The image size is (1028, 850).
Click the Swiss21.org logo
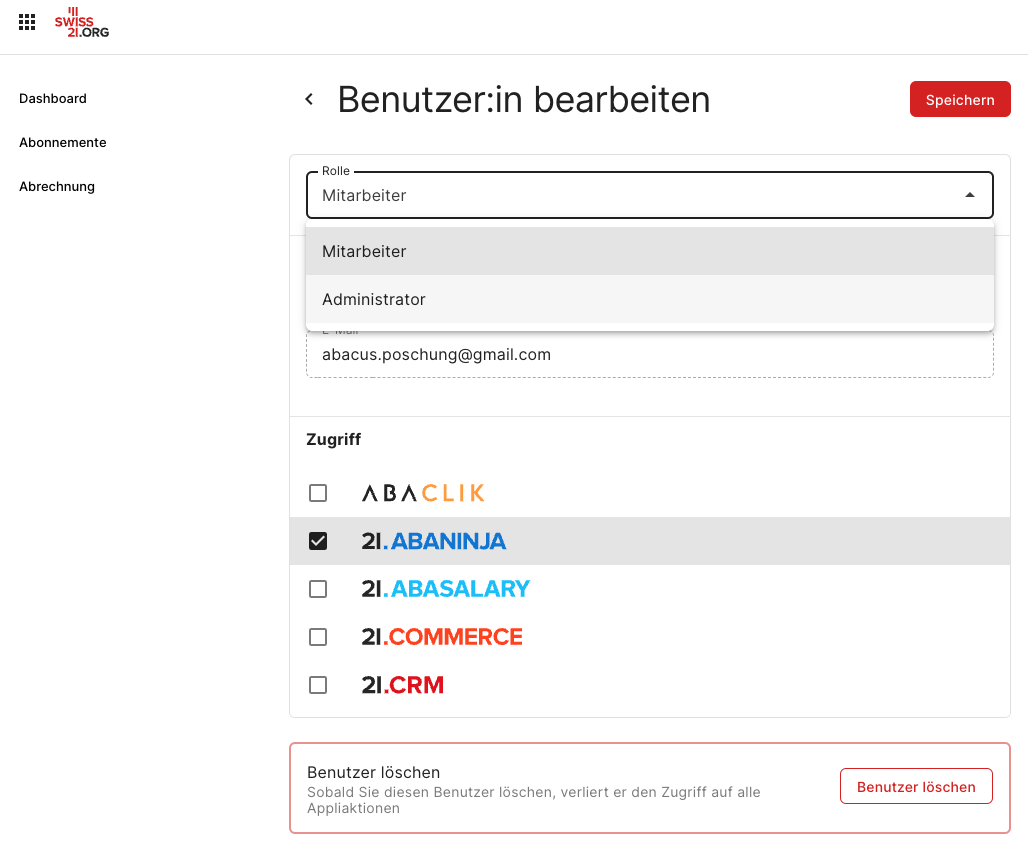[82, 22]
